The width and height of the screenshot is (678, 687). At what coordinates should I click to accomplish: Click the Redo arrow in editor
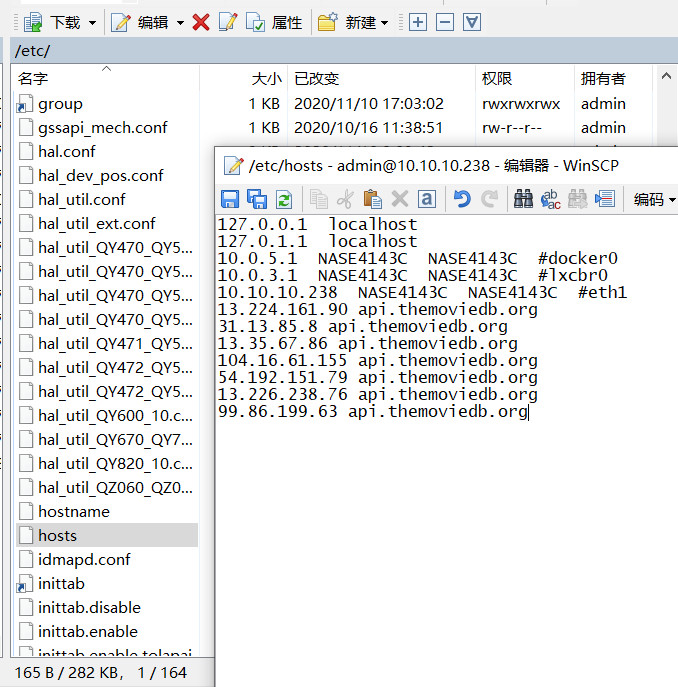(489, 200)
